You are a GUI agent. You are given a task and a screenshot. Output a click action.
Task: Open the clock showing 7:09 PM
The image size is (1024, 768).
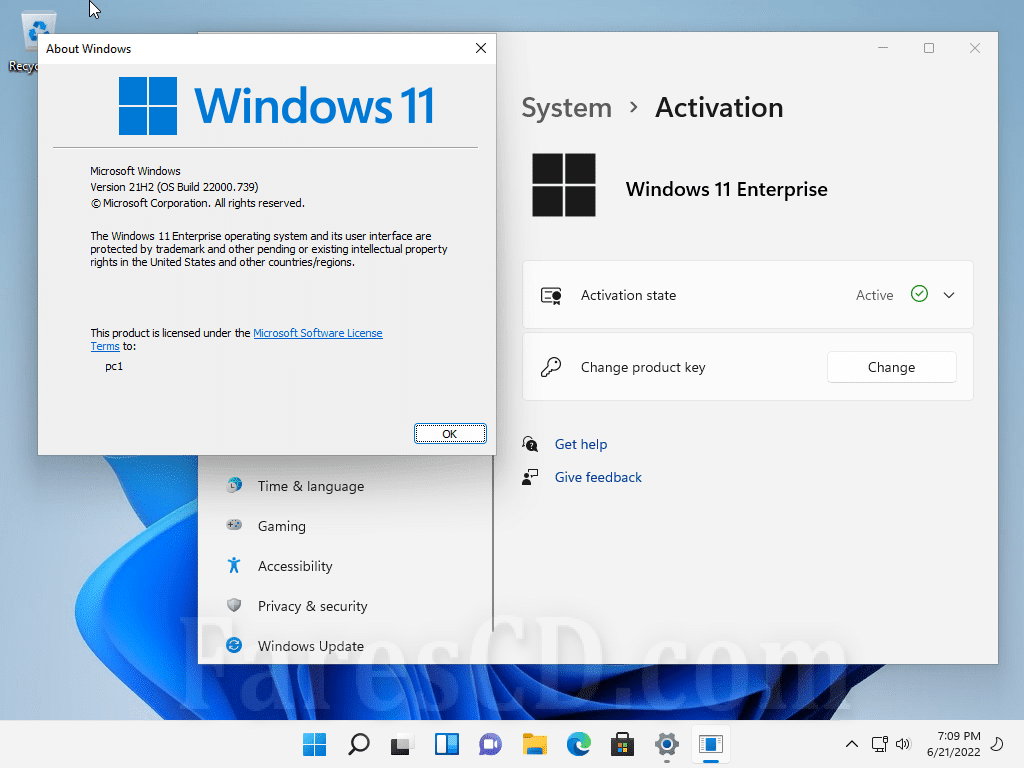(x=953, y=744)
